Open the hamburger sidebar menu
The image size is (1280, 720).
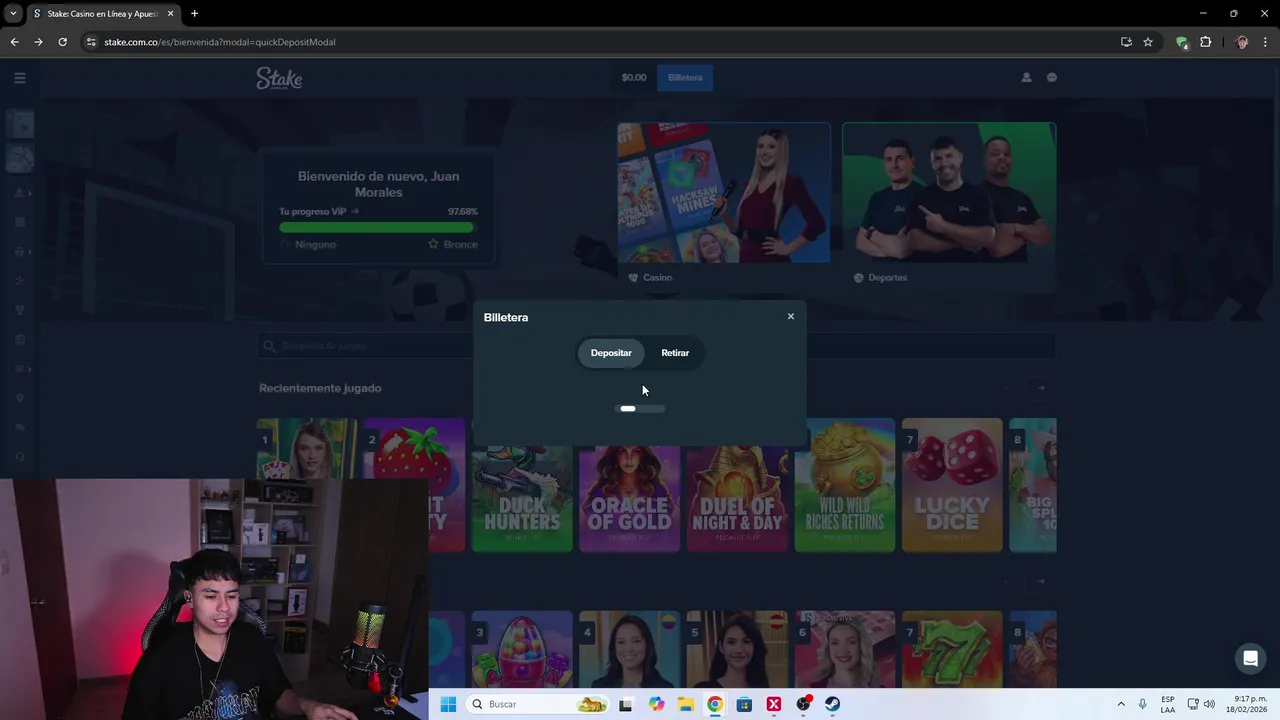pos(20,78)
